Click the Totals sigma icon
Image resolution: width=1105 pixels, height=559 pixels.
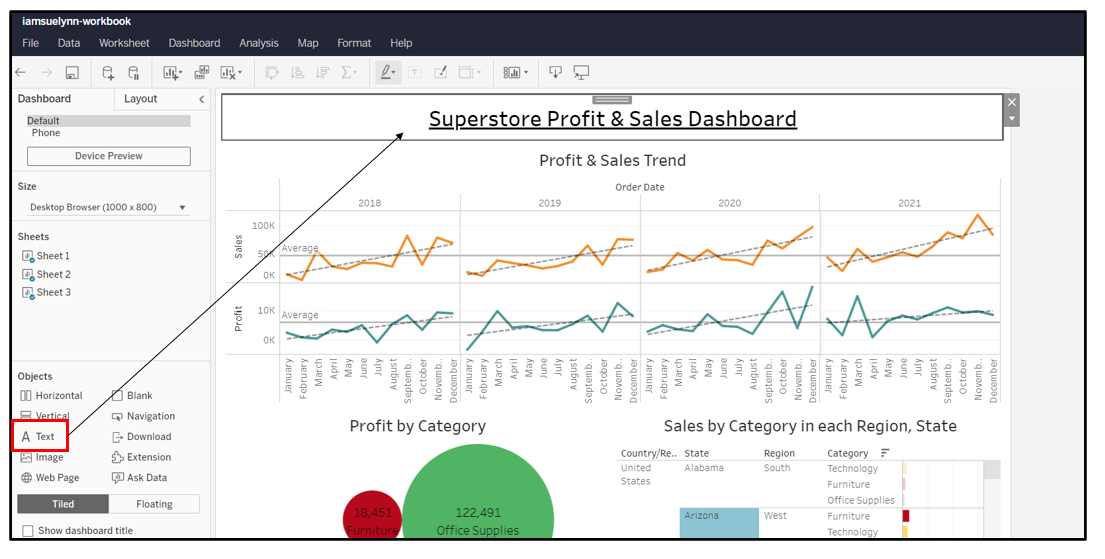coord(346,72)
